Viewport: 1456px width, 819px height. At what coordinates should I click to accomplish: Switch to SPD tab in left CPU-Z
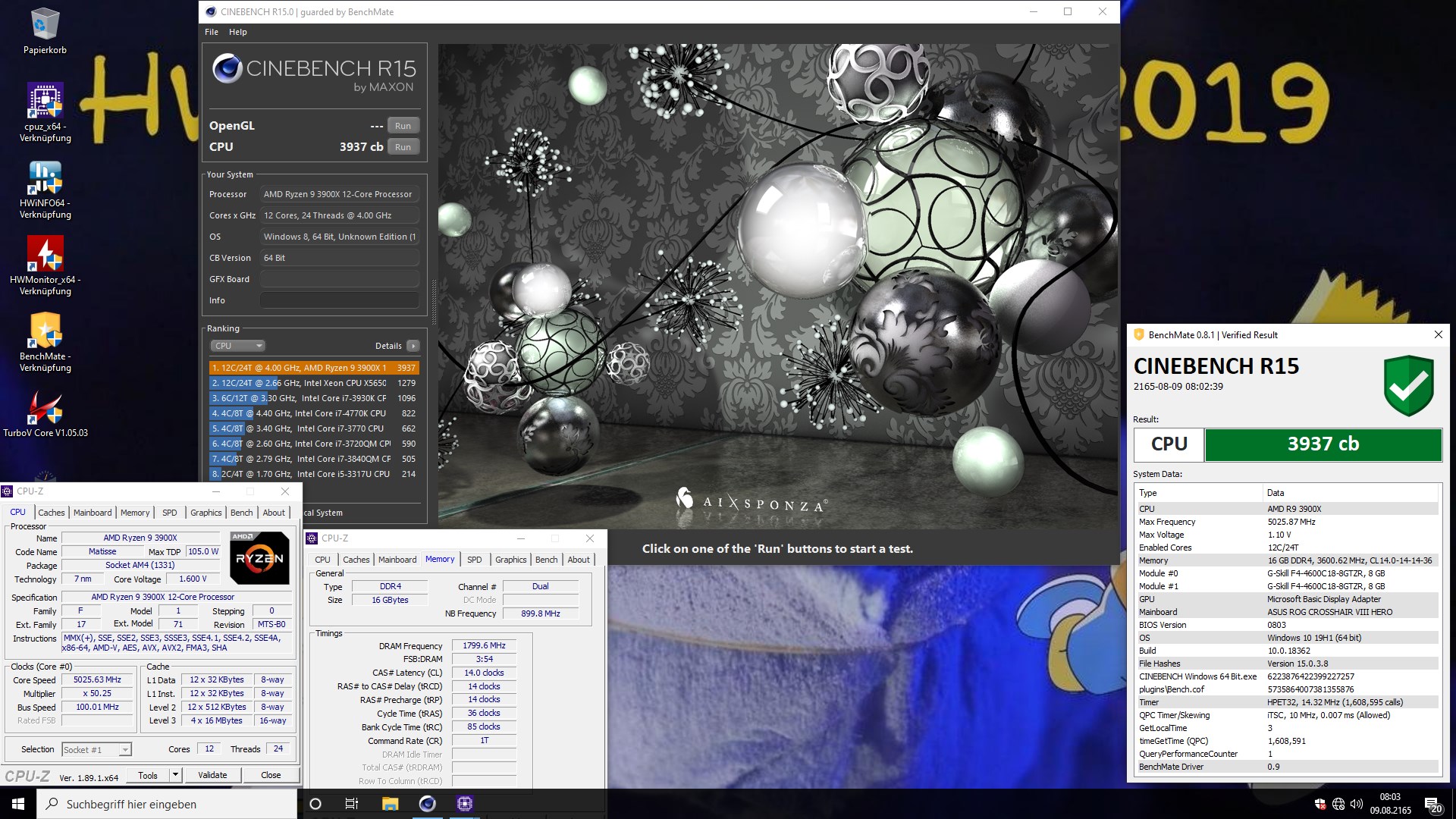point(170,513)
